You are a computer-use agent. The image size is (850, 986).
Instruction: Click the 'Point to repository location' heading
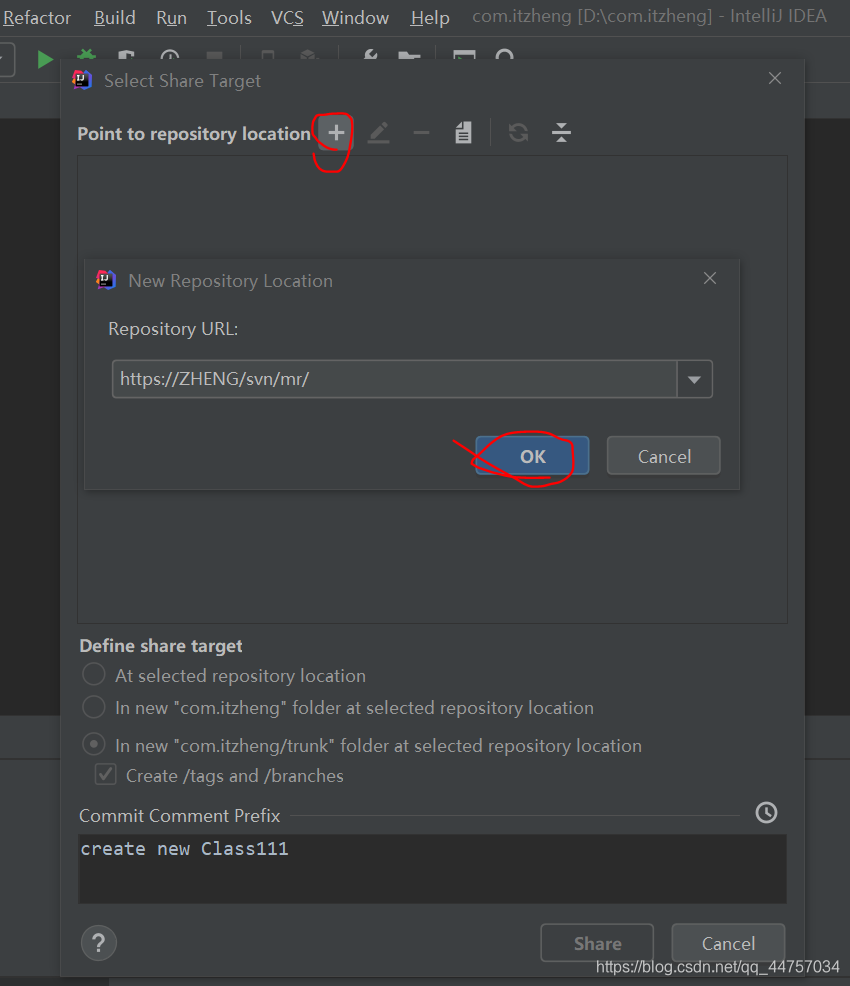click(194, 134)
